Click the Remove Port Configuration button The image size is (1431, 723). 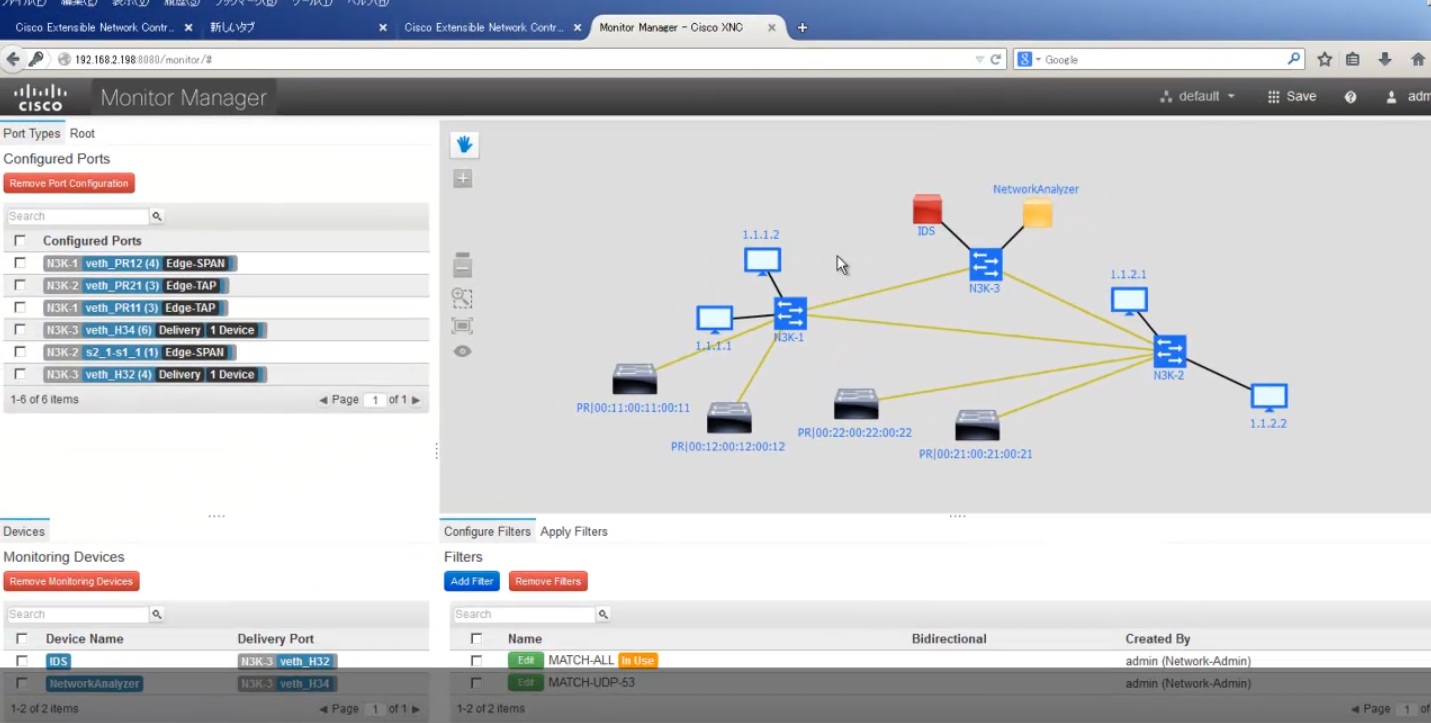(69, 184)
